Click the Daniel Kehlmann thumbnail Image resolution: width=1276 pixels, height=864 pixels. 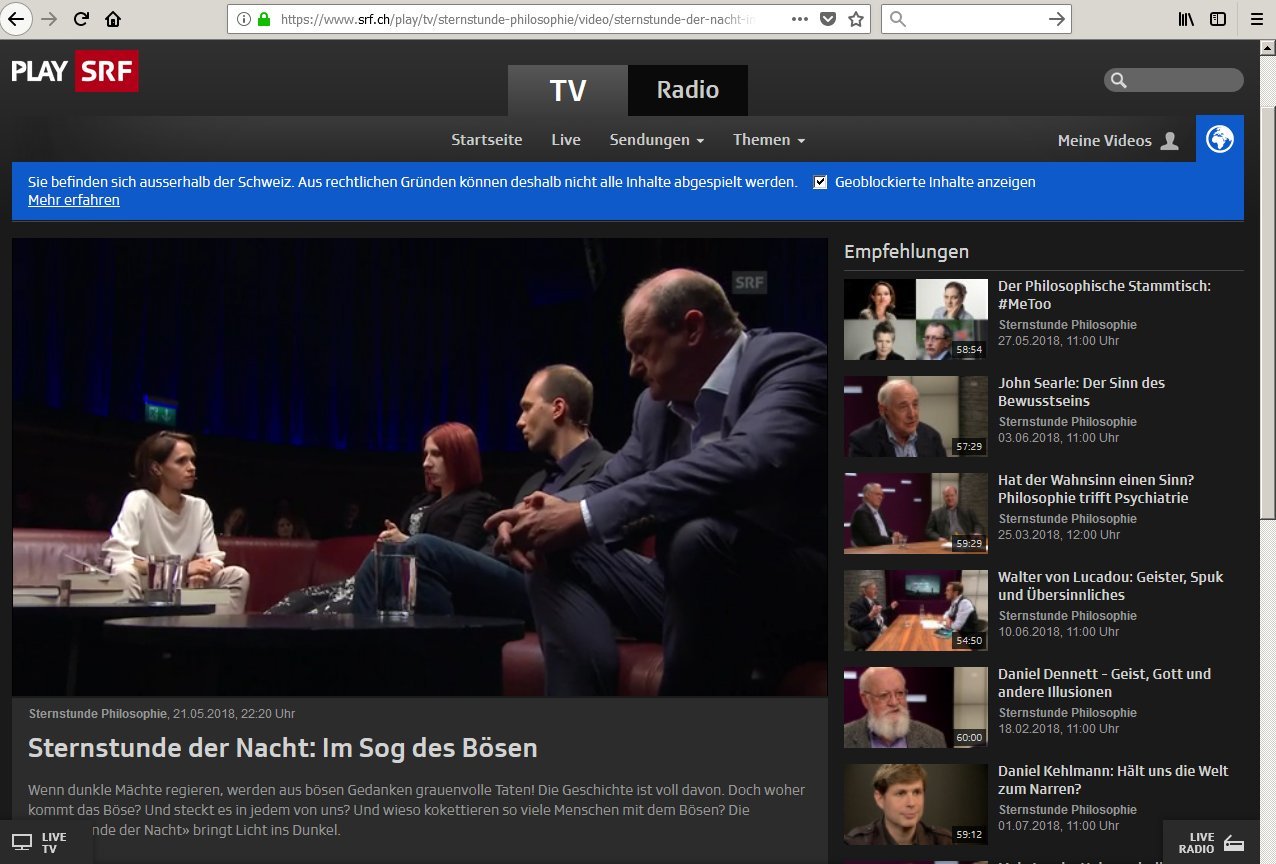[x=916, y=804]
